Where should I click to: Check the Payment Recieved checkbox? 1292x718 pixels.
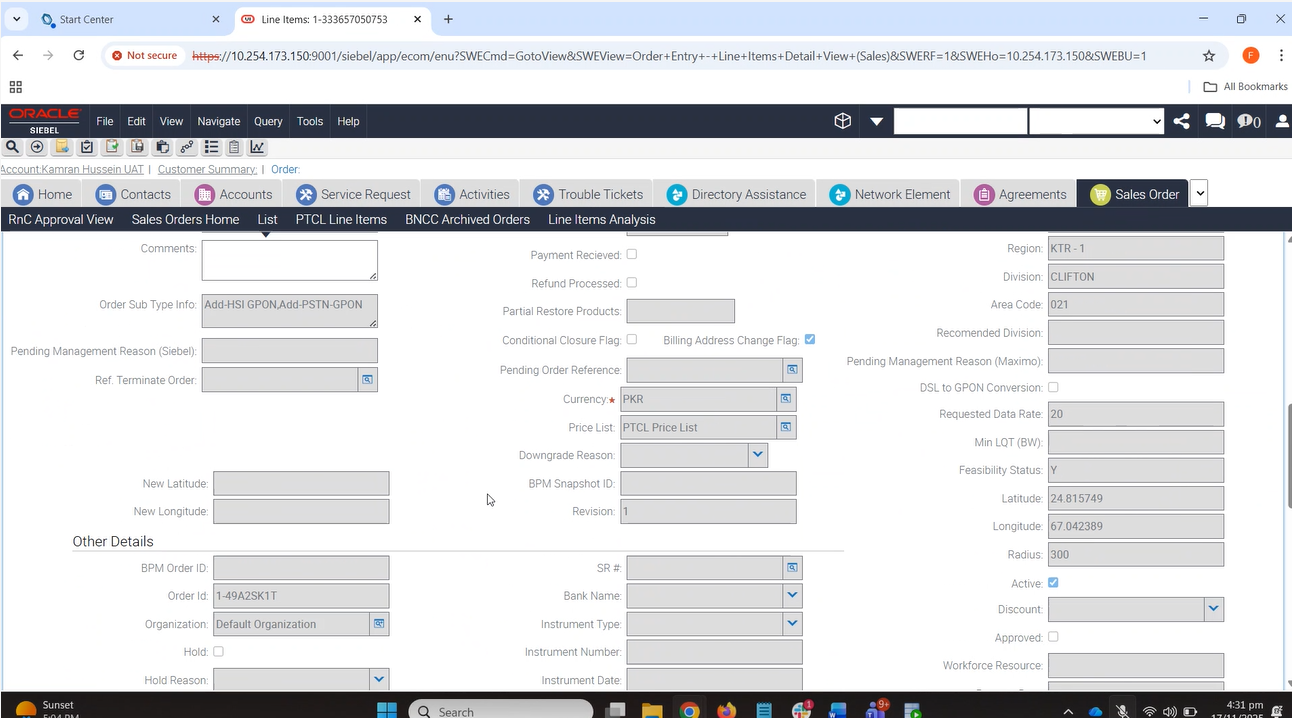tap(631, 255)
